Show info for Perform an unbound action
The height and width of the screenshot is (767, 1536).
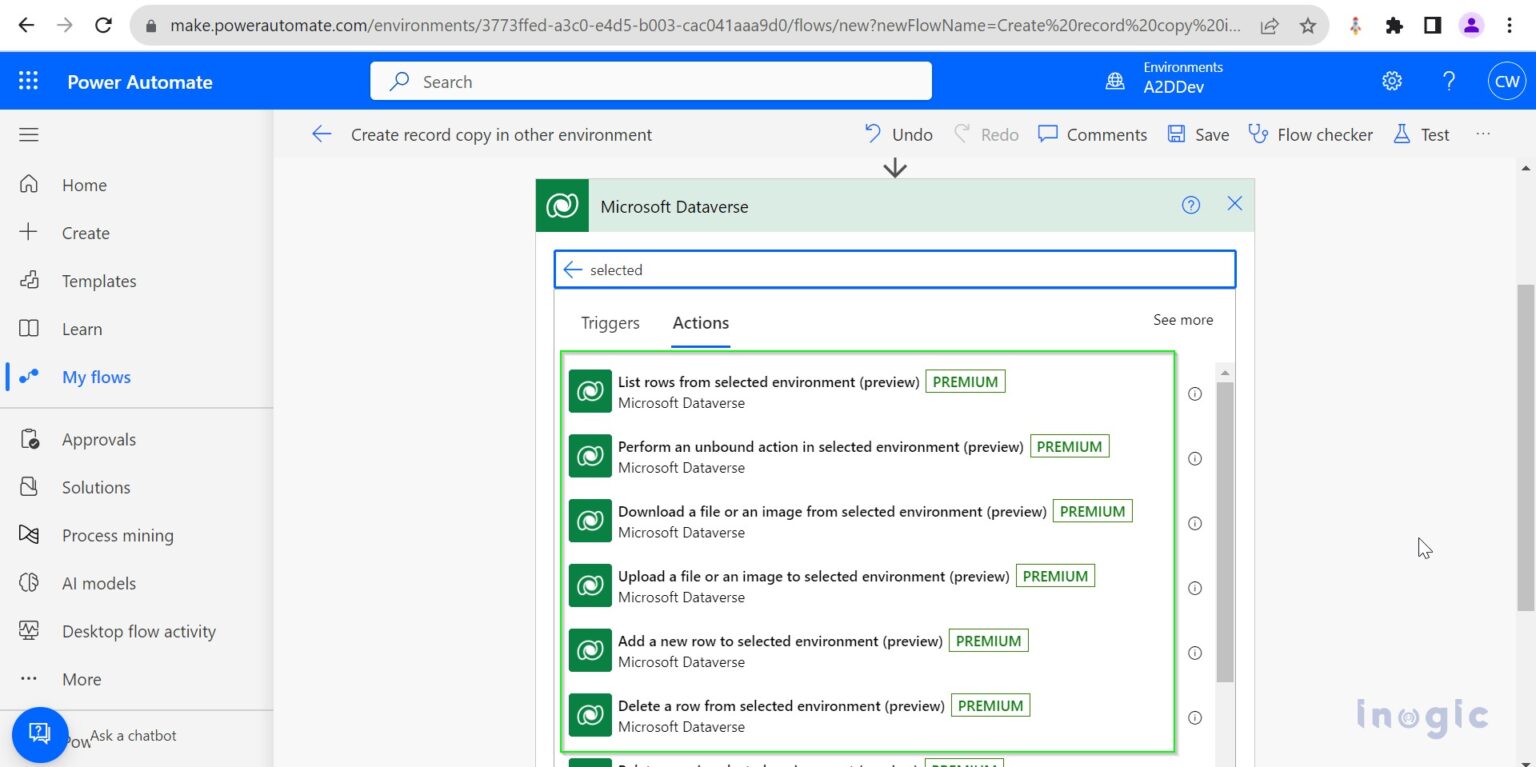1194,459
